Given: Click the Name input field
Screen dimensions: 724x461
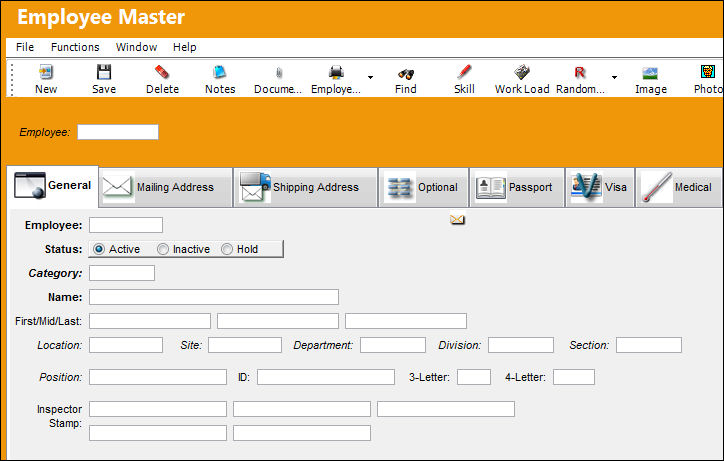Looking at the screenshot, I should [x=214, y=297].
